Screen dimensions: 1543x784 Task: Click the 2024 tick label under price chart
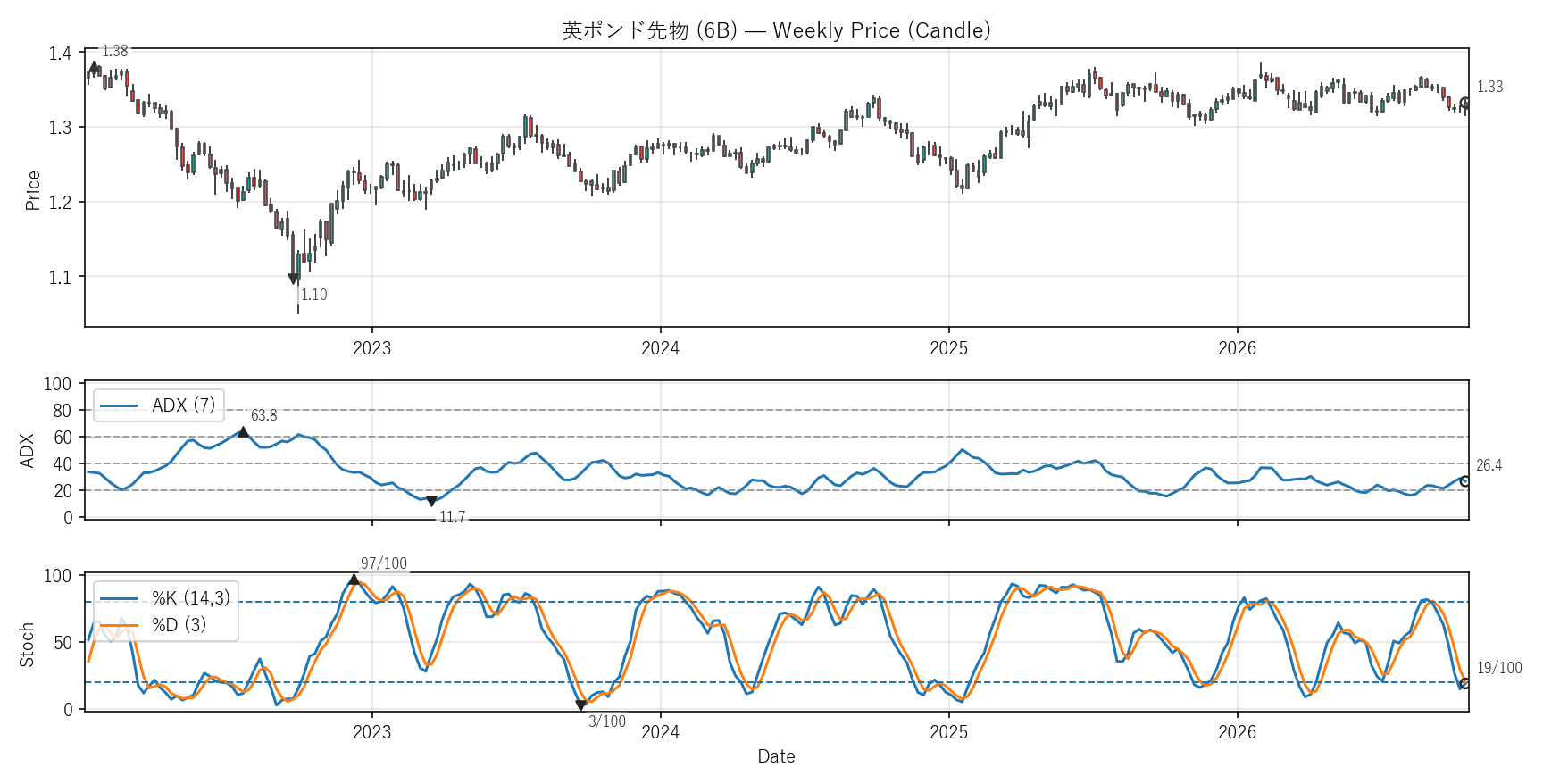click(660, 348)
